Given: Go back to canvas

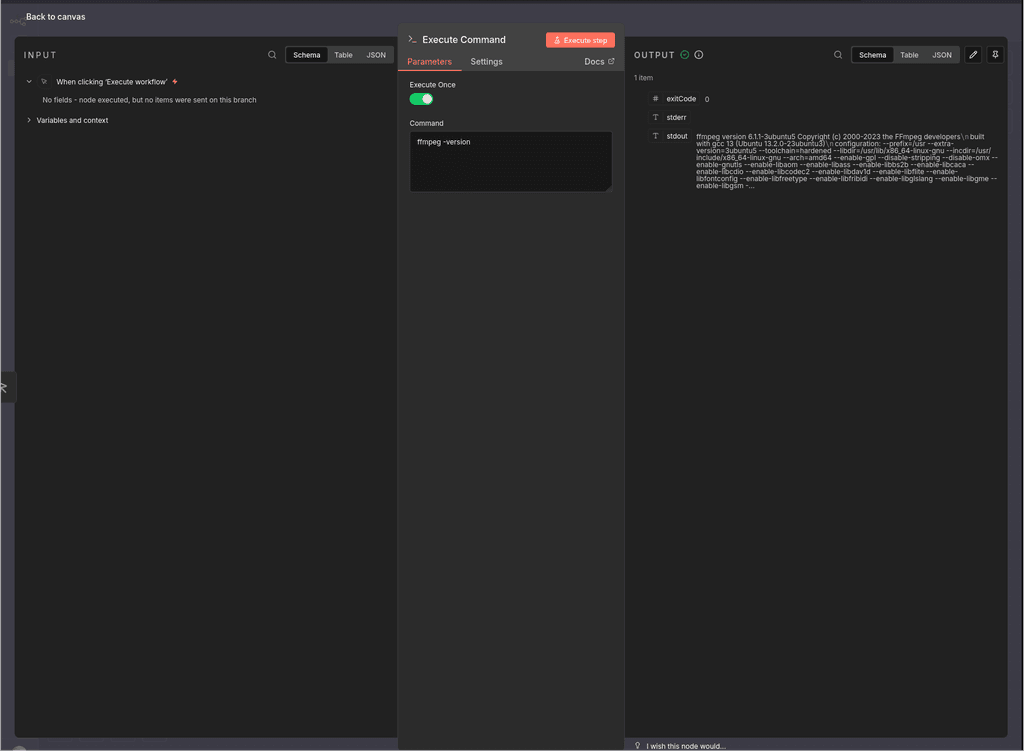Looking at the screenshot, I should (x=54, y=16).
